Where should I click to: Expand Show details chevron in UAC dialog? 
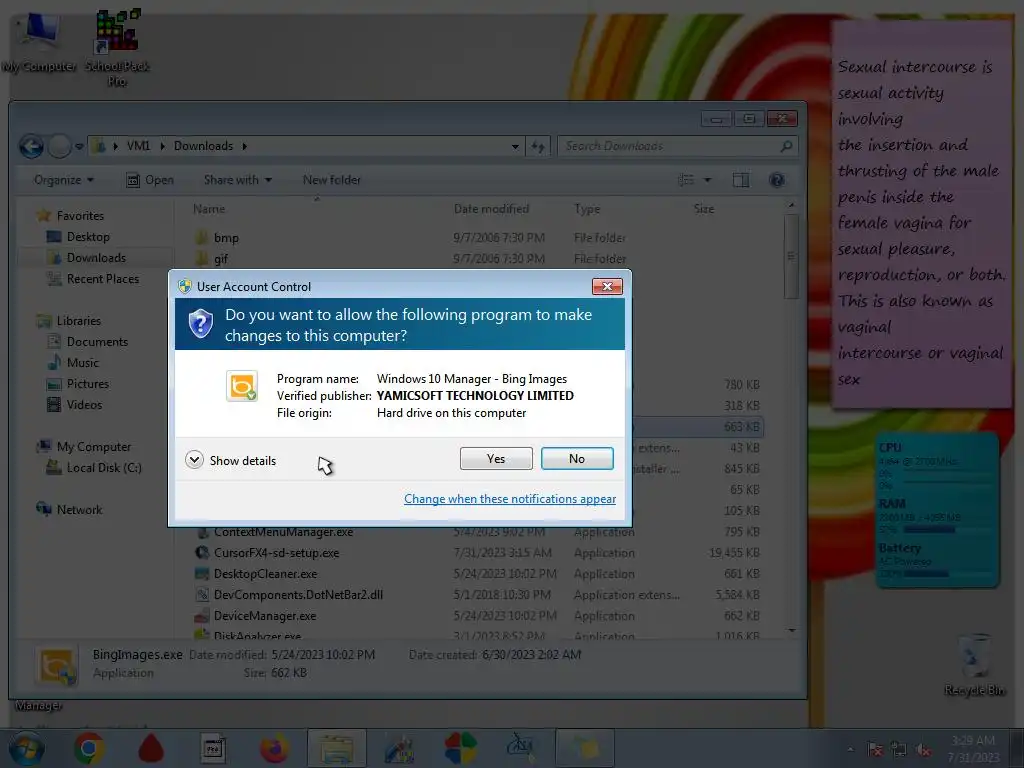pos(194,460)
